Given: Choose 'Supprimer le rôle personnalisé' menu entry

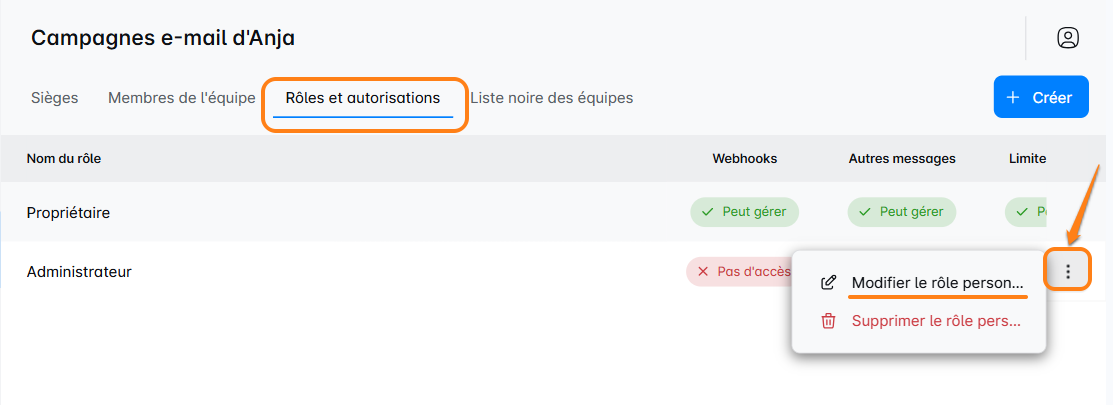Looking at the screenshot, I should pyautogui.click(x=936, y=321).
